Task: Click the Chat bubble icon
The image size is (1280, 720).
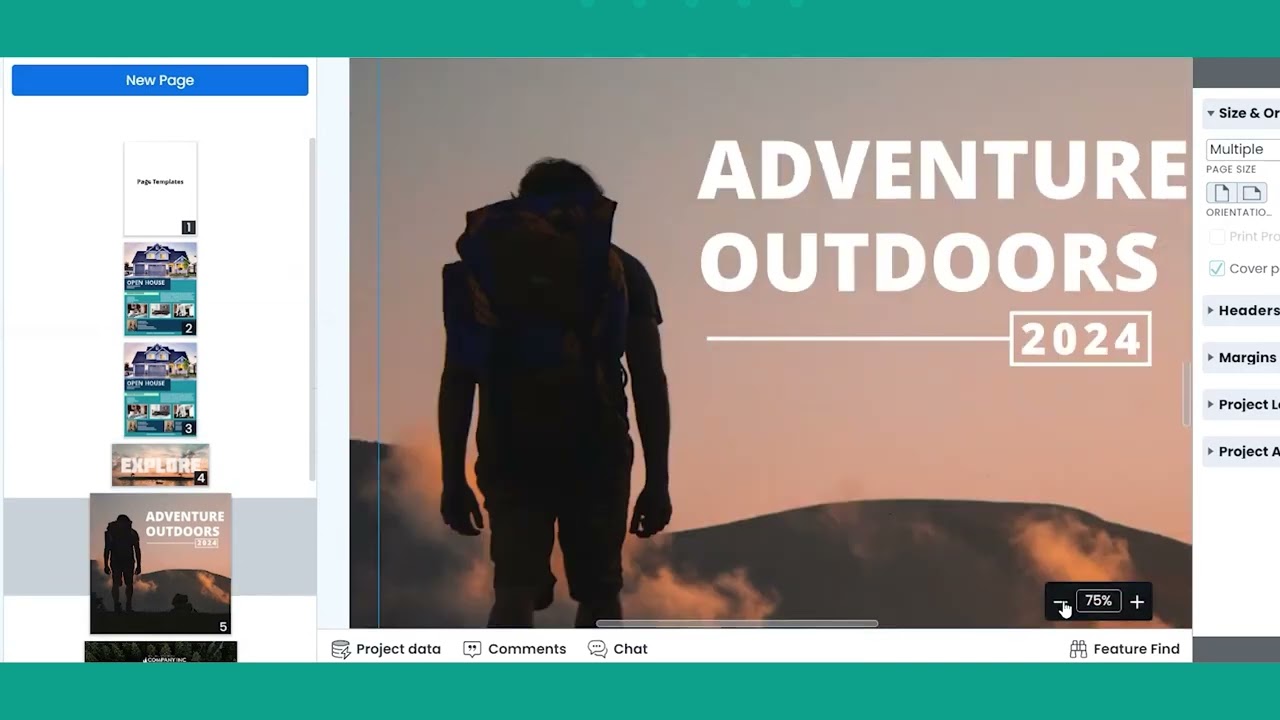Action: click(597, 649)
